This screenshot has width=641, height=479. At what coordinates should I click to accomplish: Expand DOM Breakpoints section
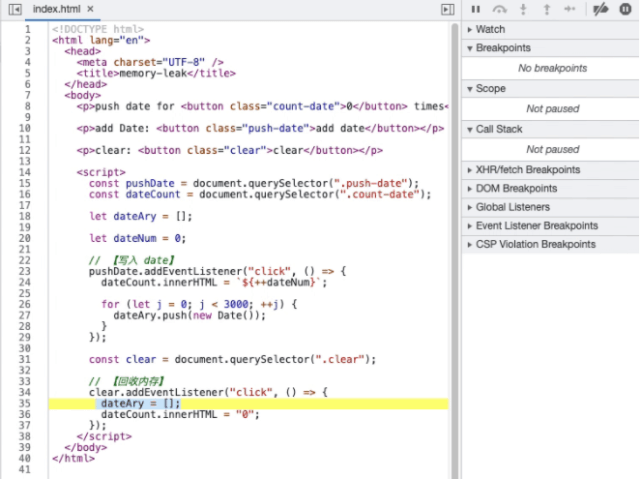pos(550,188)
